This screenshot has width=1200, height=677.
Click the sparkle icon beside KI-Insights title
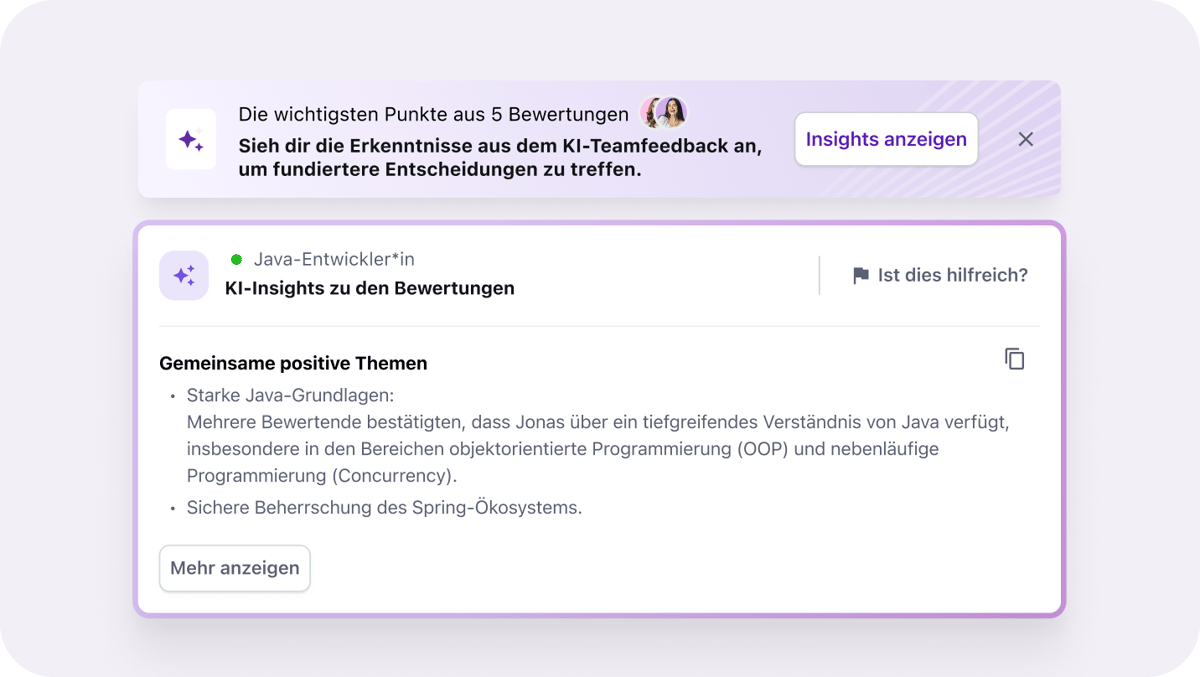[x=184, y=275]
